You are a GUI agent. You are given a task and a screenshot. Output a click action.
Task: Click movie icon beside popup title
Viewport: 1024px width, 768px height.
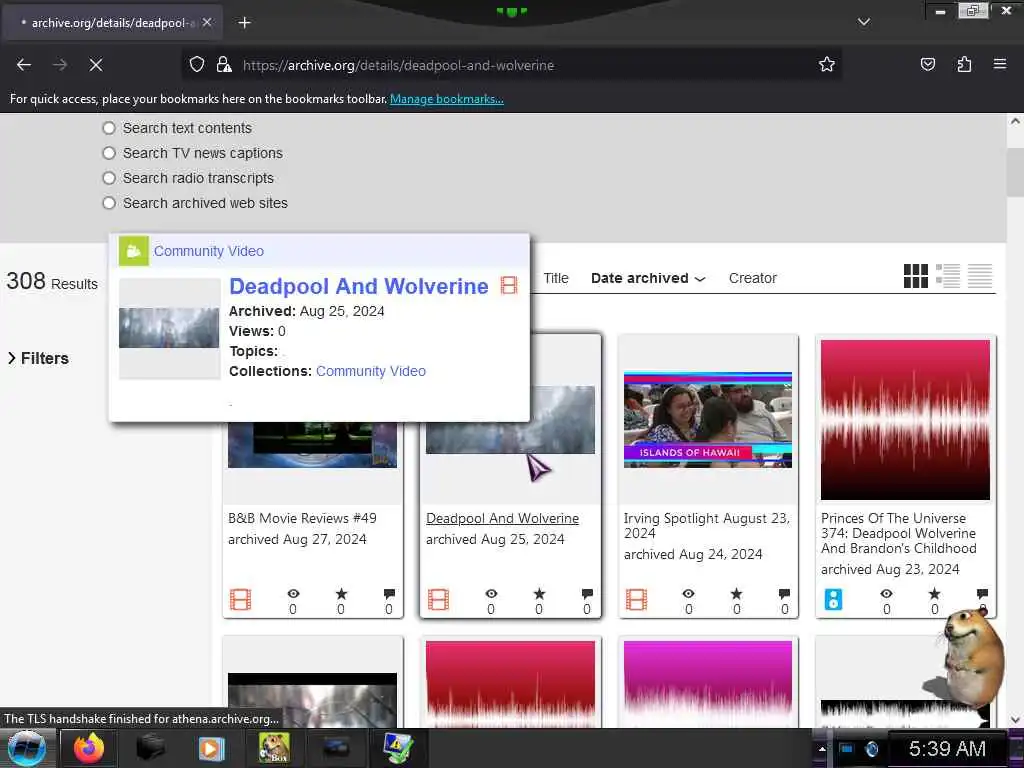(x=509, y=285)
